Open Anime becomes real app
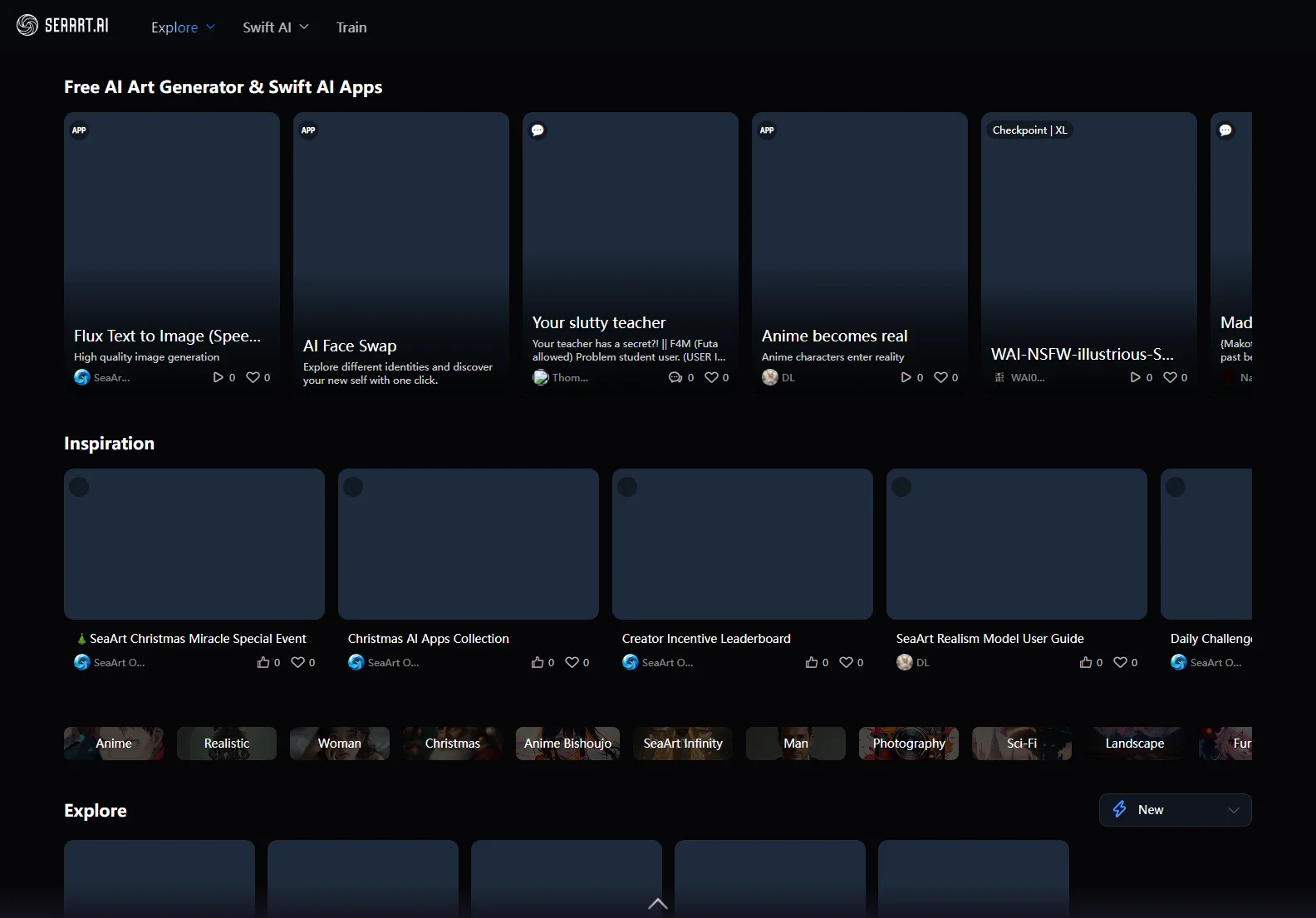This screenshot has width=1316, height=918. coord(860,253)
